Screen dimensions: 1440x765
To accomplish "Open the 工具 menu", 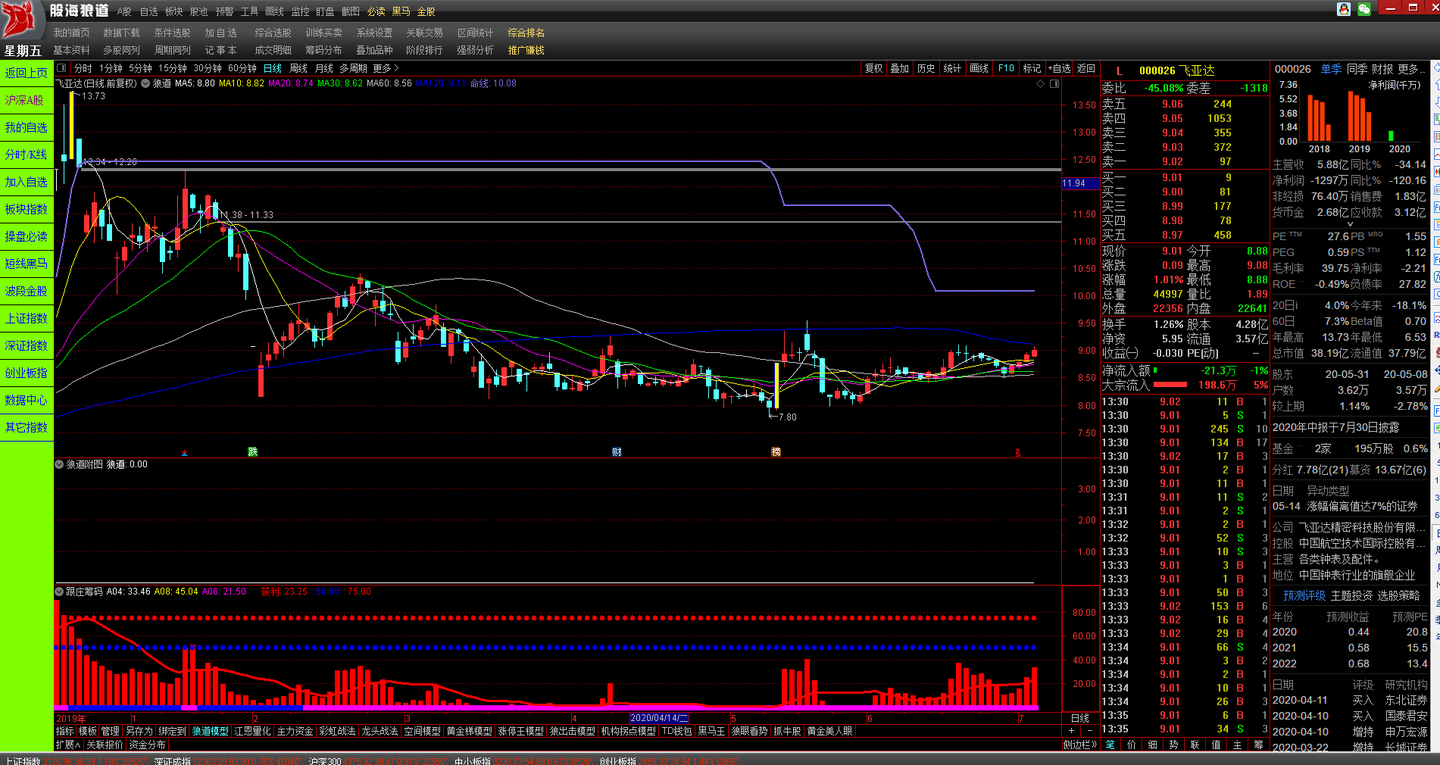I will pyautogui.click(x=249, y=11).
